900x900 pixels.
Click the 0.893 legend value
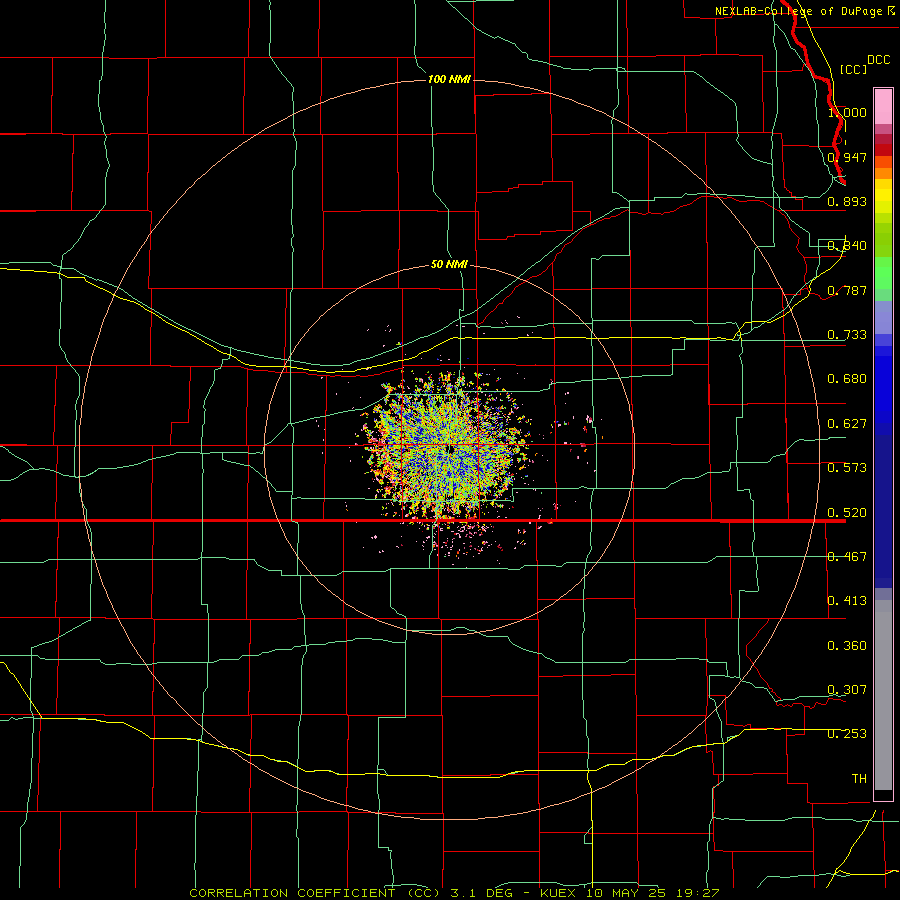(x=847, y=201)
